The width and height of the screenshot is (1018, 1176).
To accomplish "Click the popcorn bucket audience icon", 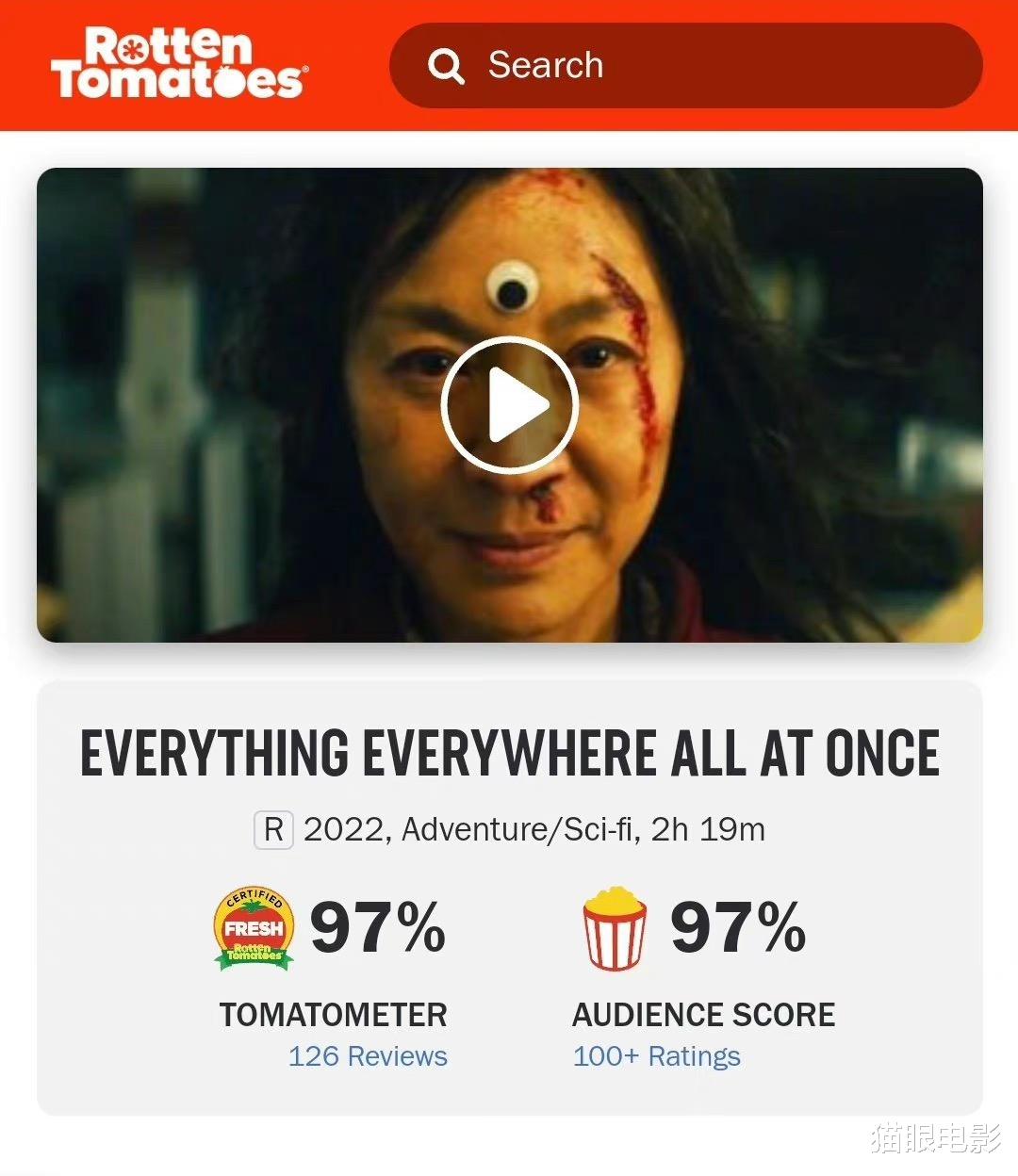I will coord(615,928).
